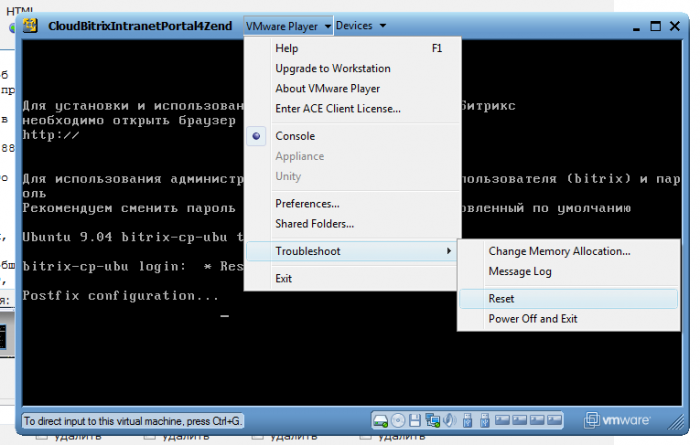The height and width of the screenshot is (445, 700).
Task: Expand the Troubleshoot submenu arrow
Action: coord(449,251)
